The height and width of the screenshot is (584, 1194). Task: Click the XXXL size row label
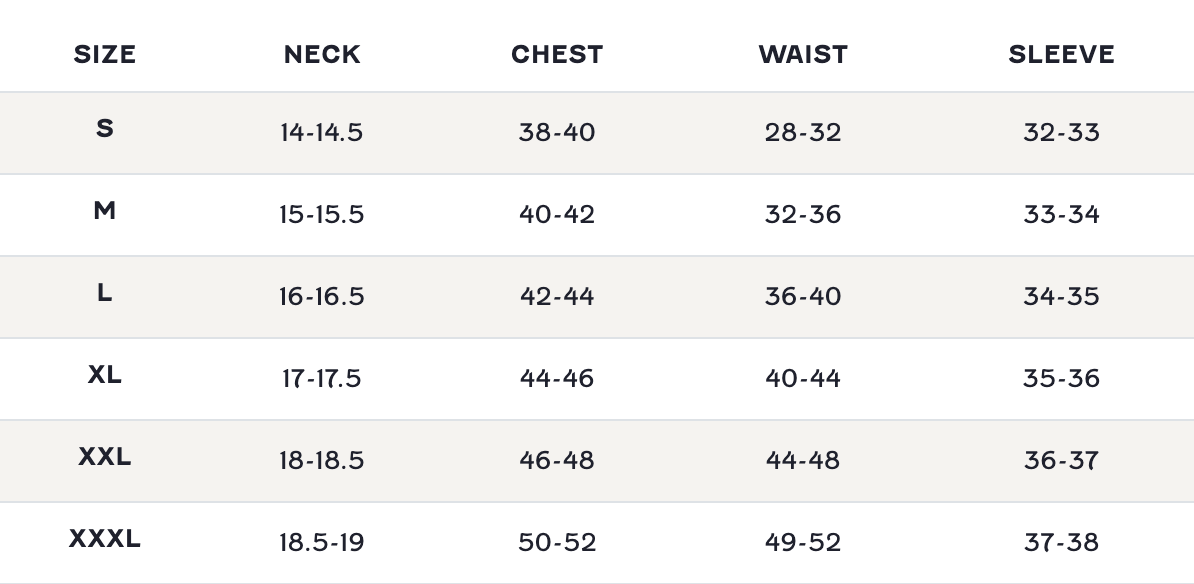pos(104,539)
